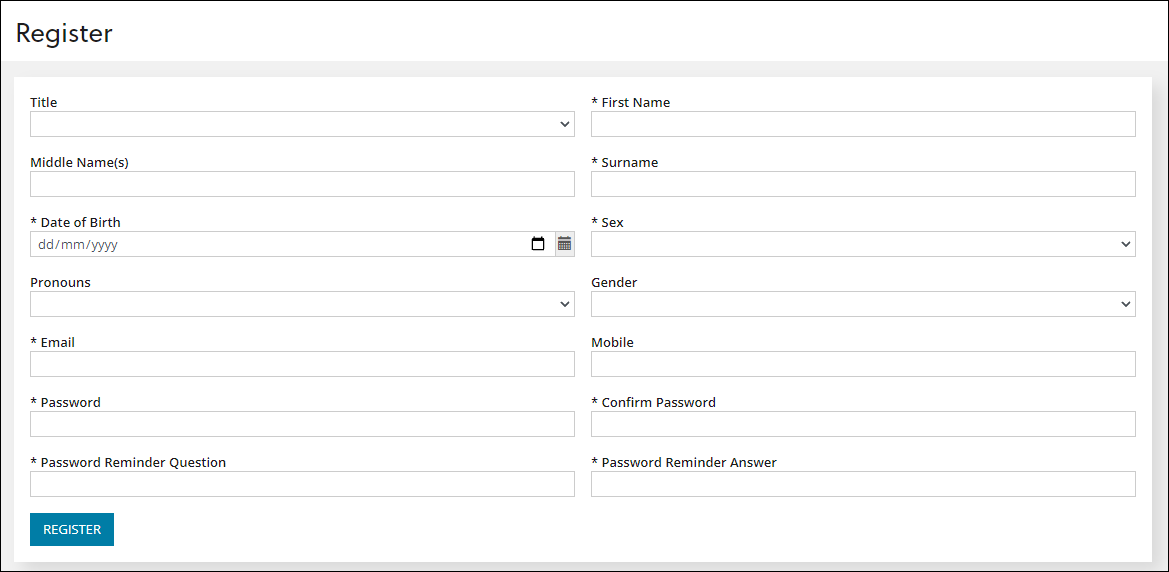Click the '* Password Reminder Question' label
Viewport: 1169px width, 572px height.
(128, 462)
